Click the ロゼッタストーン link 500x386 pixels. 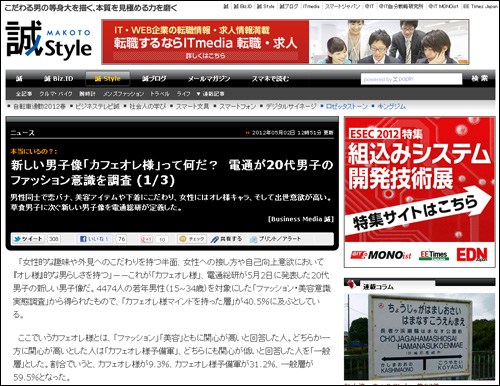pyautogui.click(x=346, y=106)
